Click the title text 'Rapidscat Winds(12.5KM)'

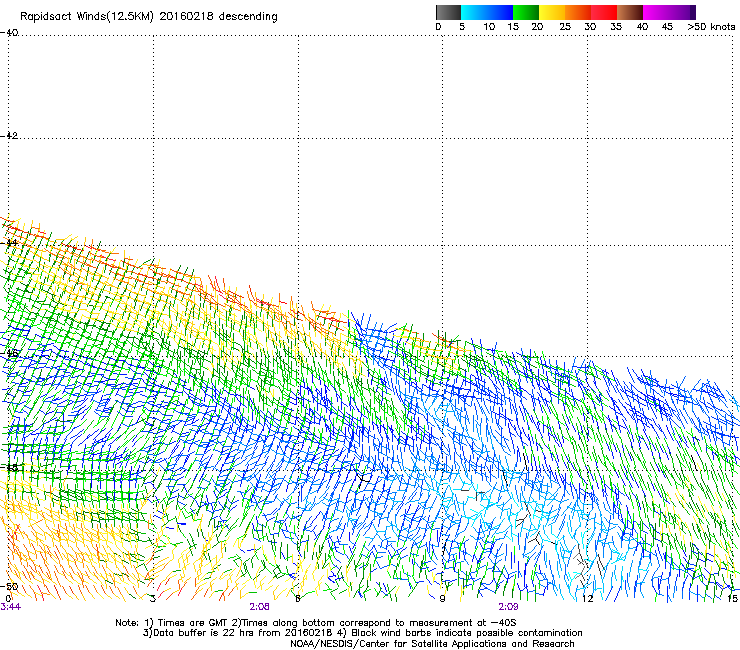(x=87, y=17)
